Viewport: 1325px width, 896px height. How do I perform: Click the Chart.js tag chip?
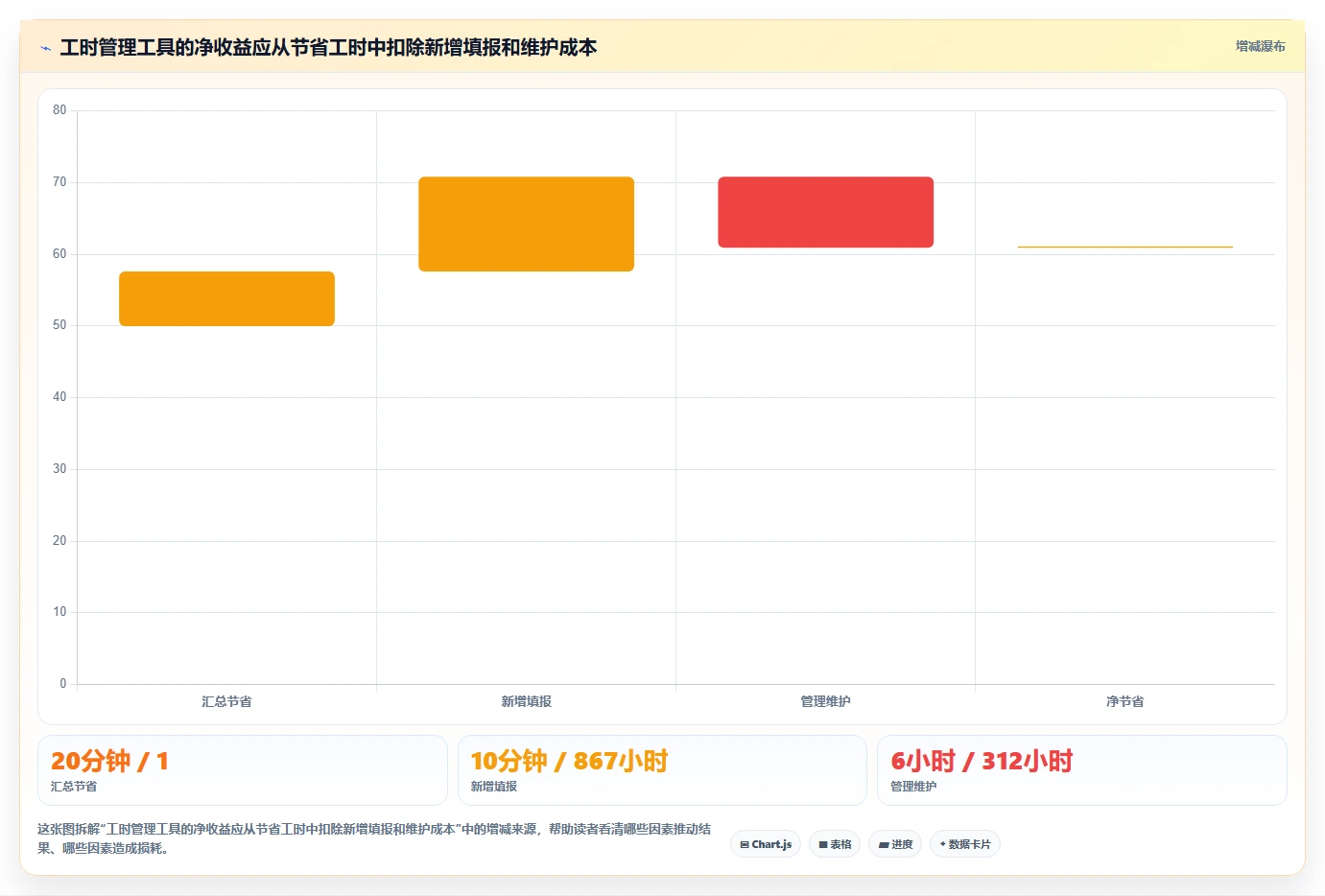point(766,844)
